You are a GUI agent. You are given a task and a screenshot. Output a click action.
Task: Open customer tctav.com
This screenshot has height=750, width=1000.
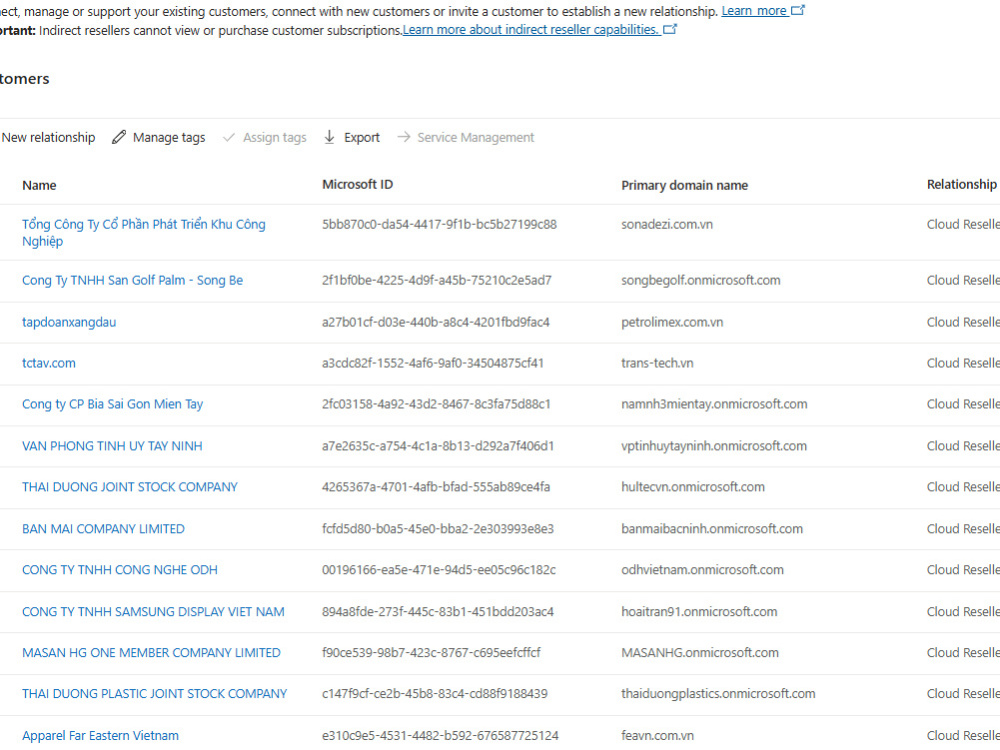(x=48, y=363)
